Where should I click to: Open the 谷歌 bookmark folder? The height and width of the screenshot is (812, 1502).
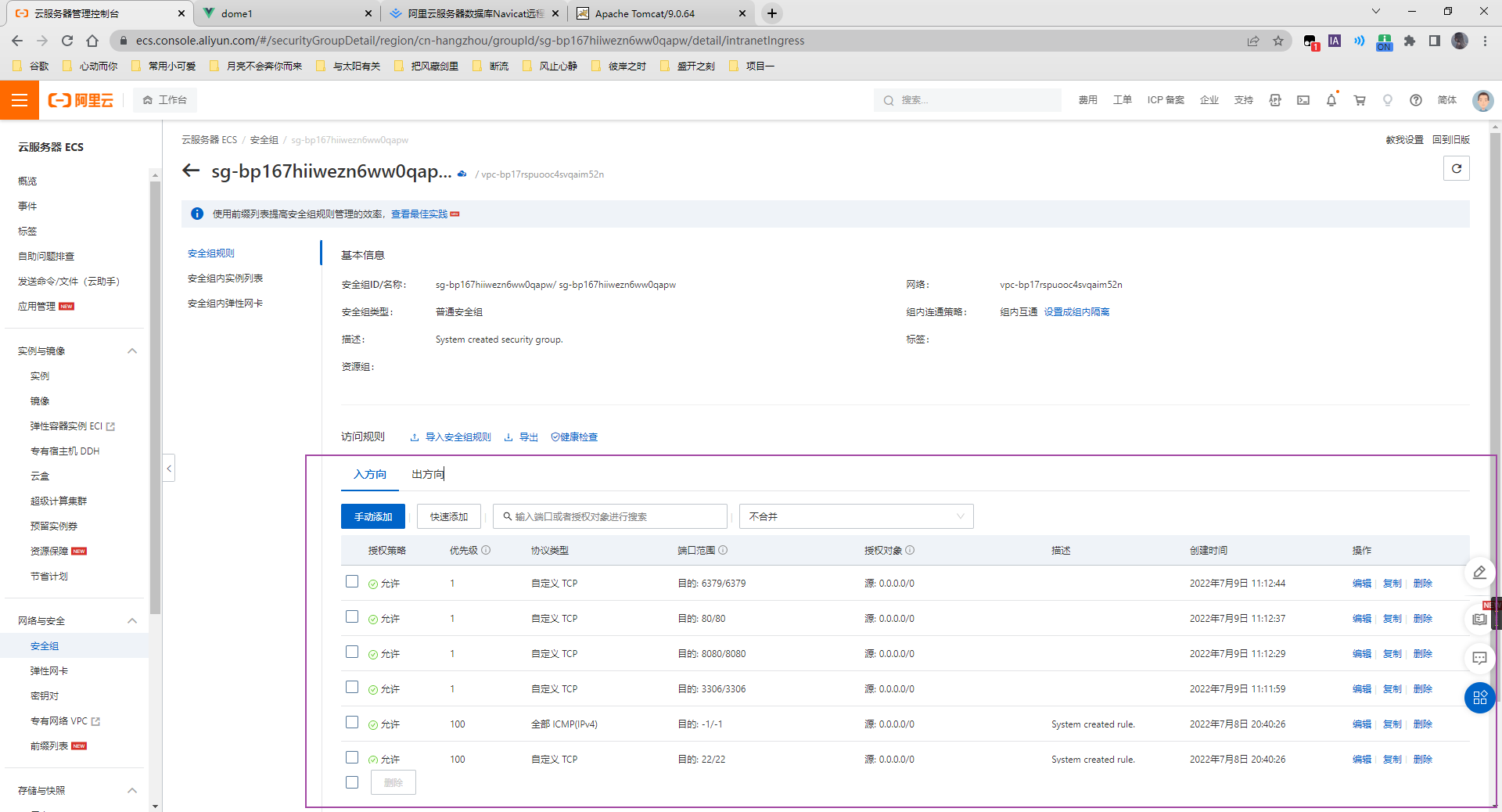click(31, 66)
